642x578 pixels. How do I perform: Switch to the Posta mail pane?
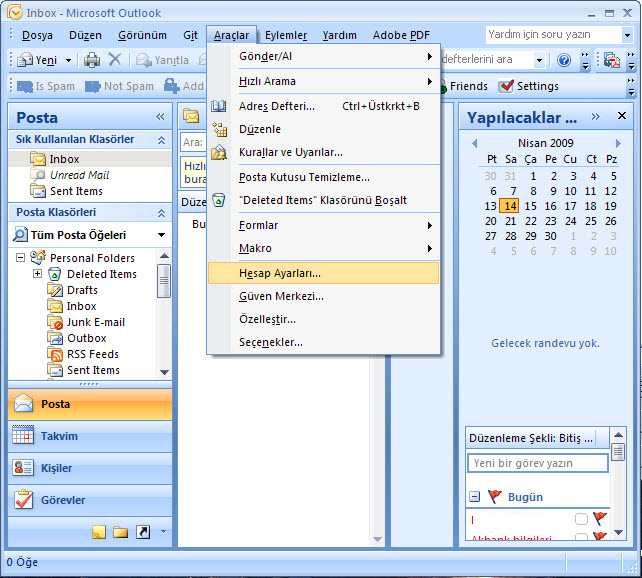[x=90, y=404]
